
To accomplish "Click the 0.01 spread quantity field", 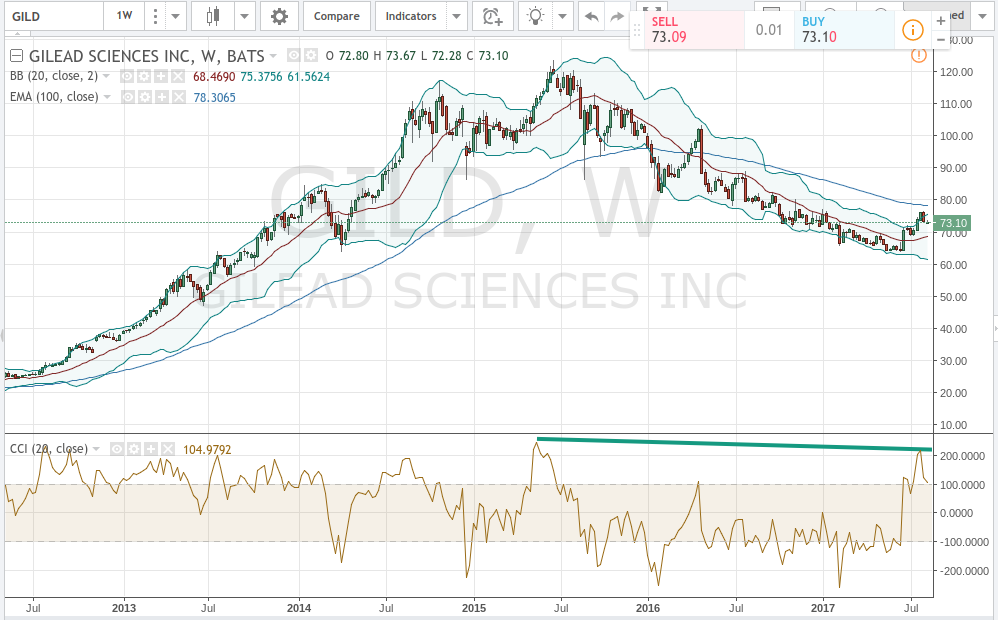I will tap(769, 30).
